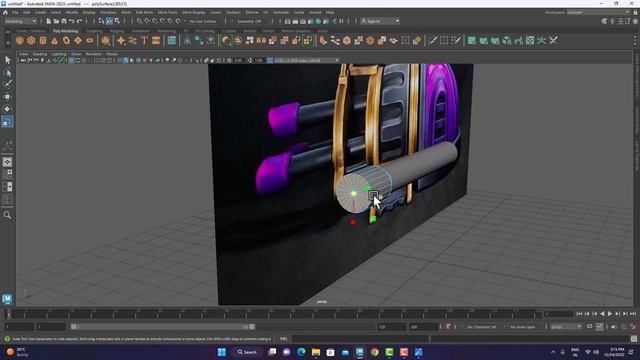Activate the Rotate tool in toolbox

click(7, 109)
